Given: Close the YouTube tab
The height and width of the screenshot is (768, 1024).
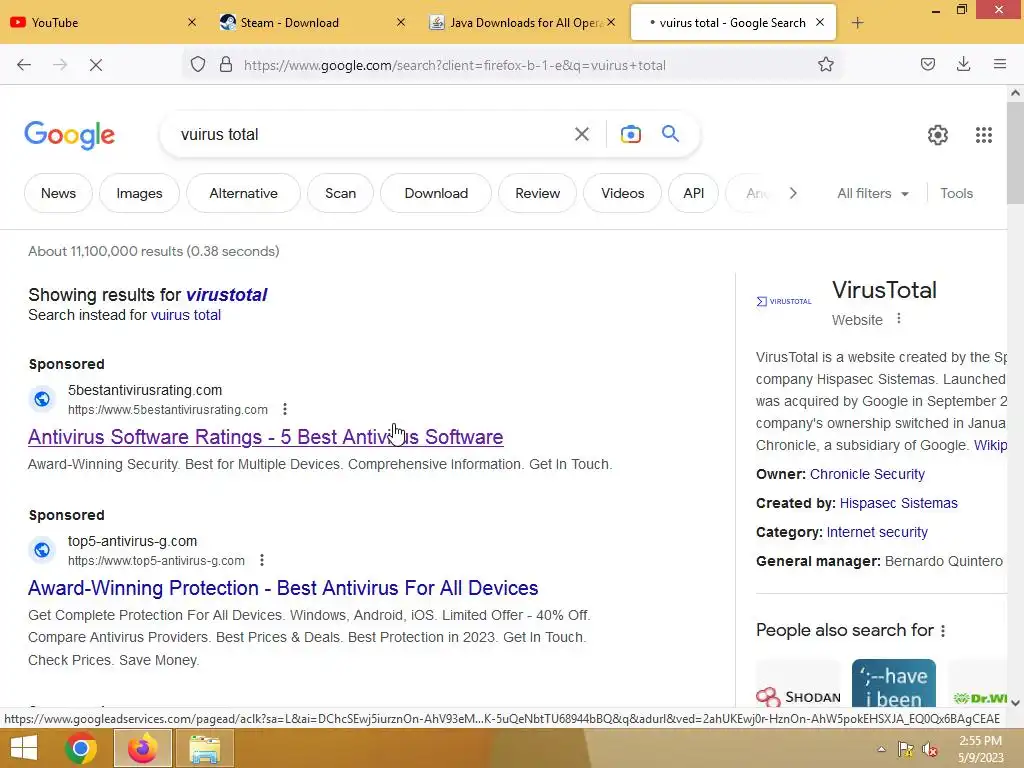Looking at the screenshot, I should coord(192,22).
